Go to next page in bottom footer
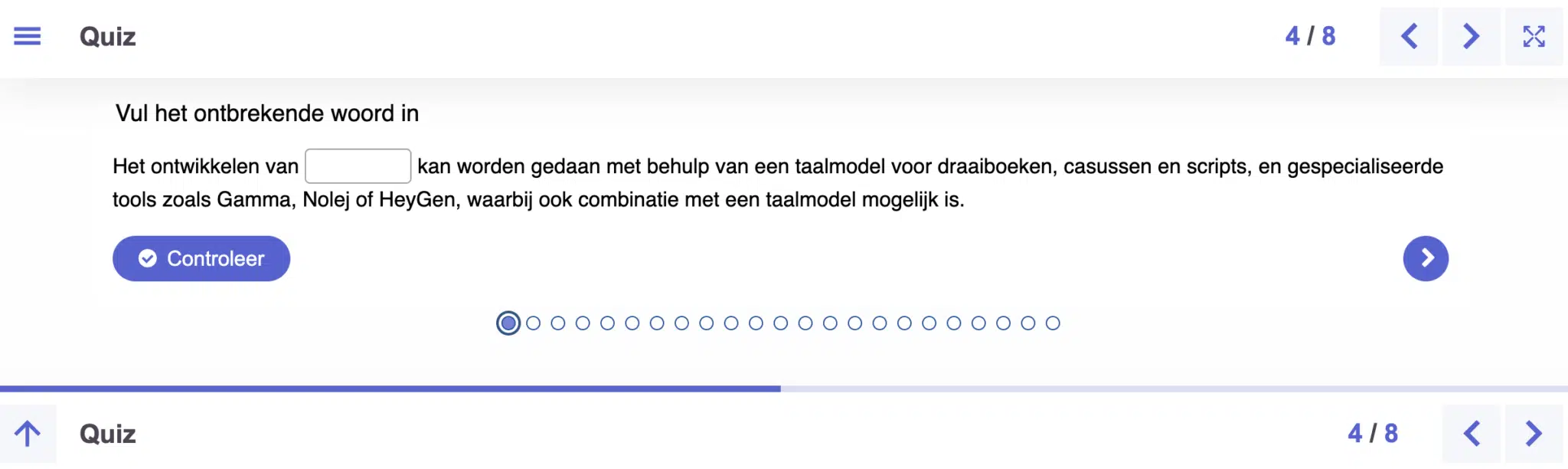Viewport: 1568px width, 469px height. [1534, 434]
